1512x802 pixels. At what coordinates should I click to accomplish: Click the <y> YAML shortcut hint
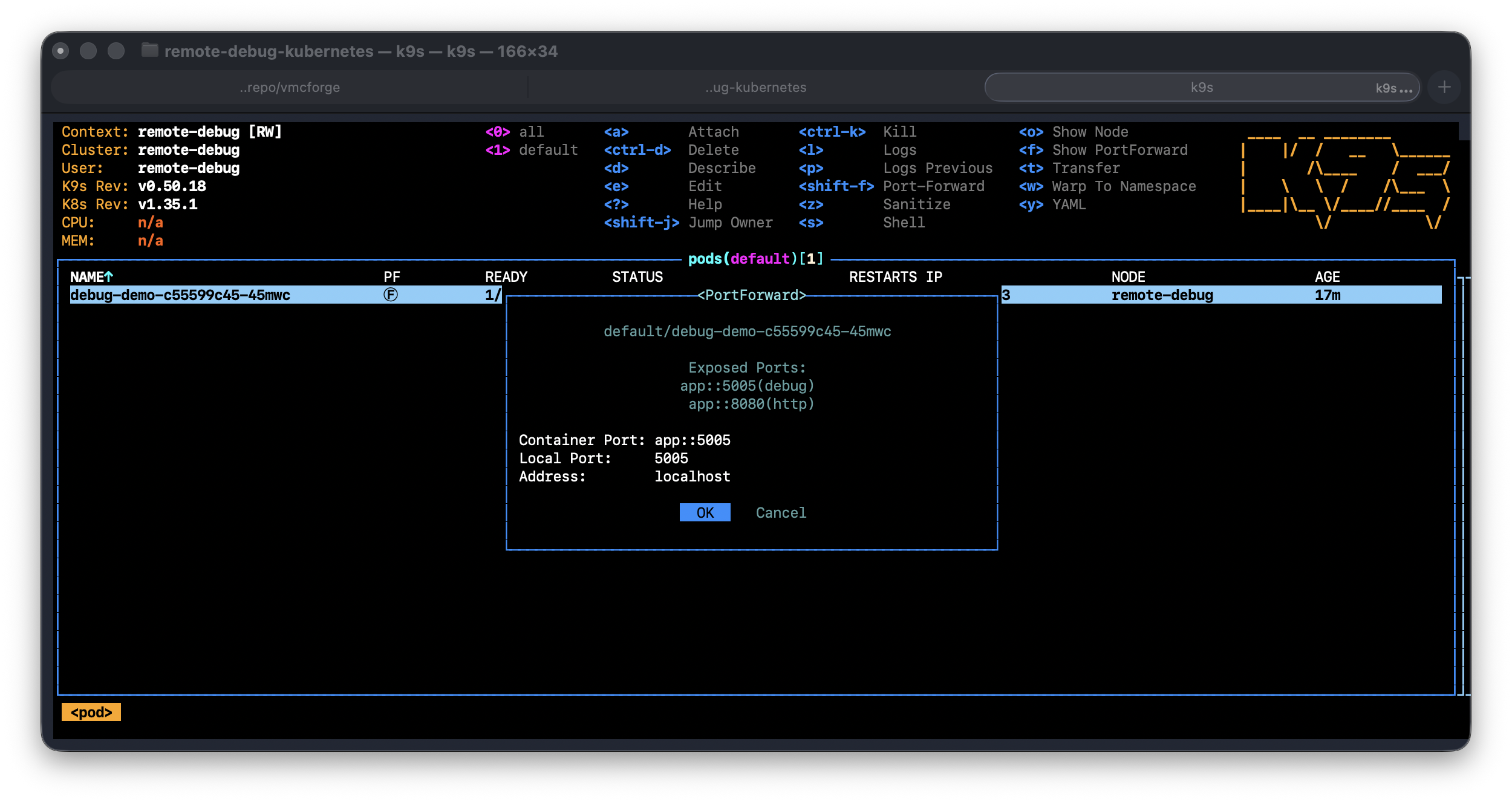(1052, 204)
